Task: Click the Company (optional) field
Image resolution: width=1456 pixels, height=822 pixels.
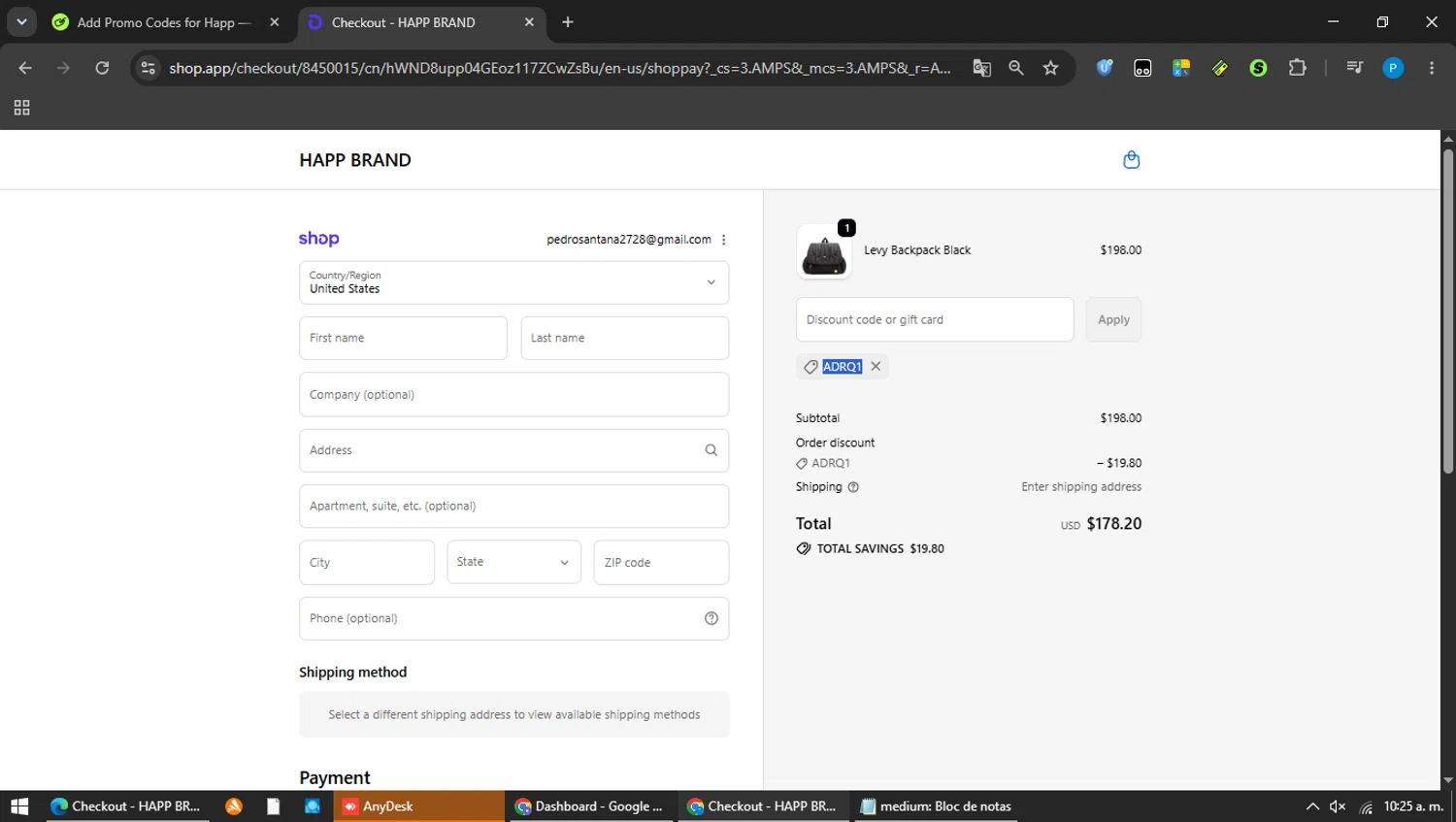Action: [x=514, y=394]
